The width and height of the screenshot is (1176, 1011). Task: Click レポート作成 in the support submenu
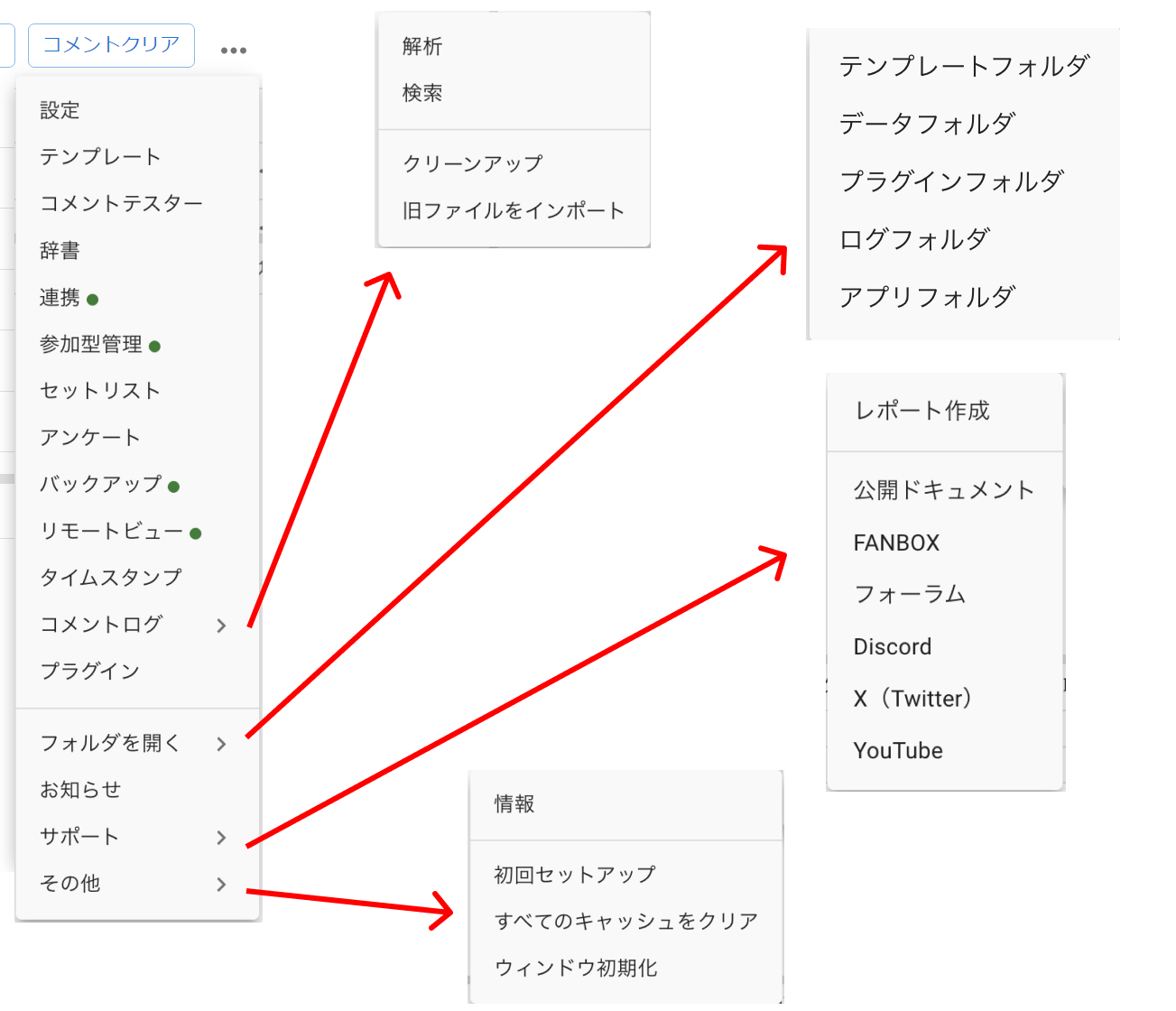[x=921, y=412]
